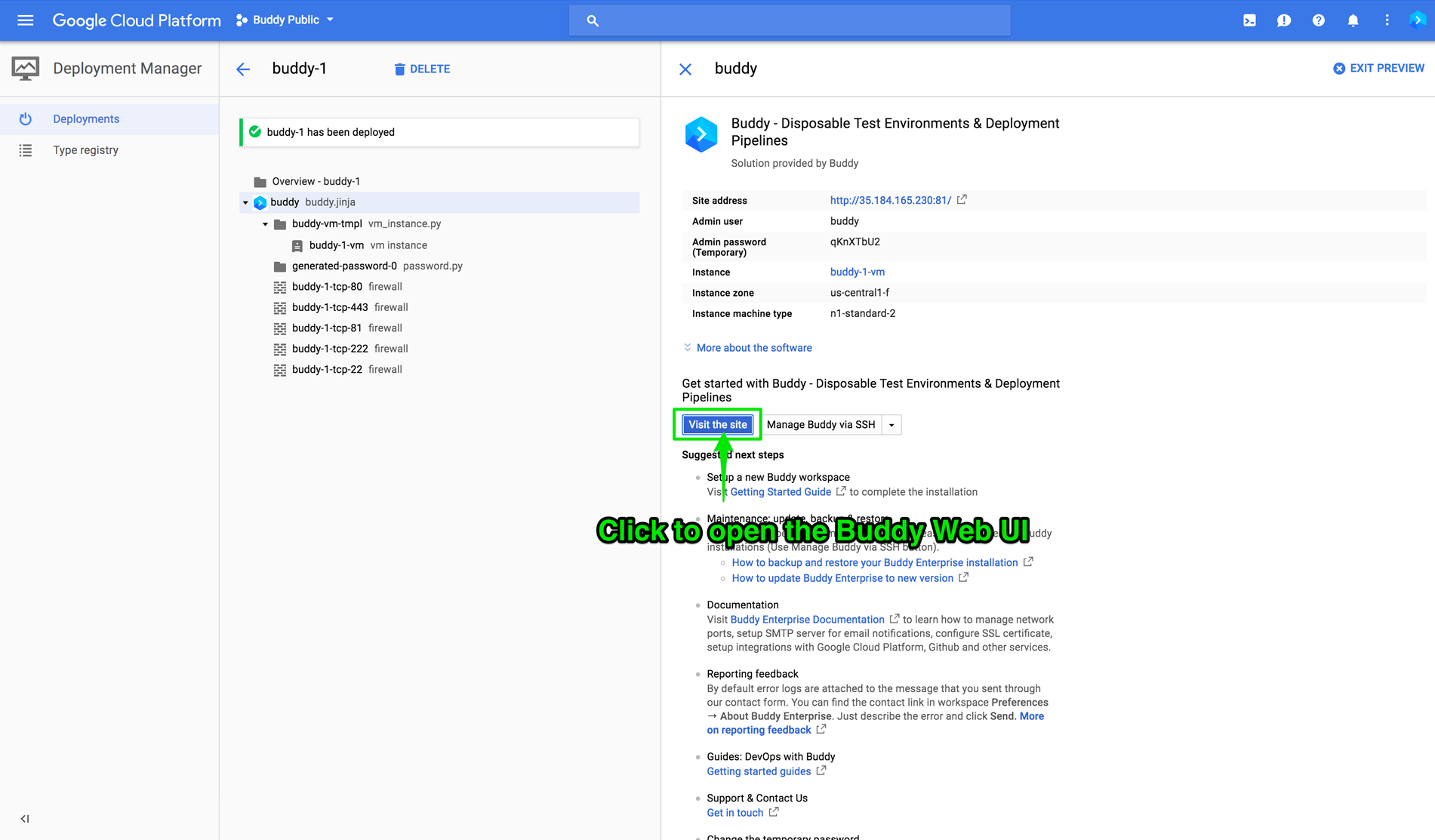Activate Cloud Shell icon
This screenshot has height=840, width=1435.
click(x=1249, y=20)
